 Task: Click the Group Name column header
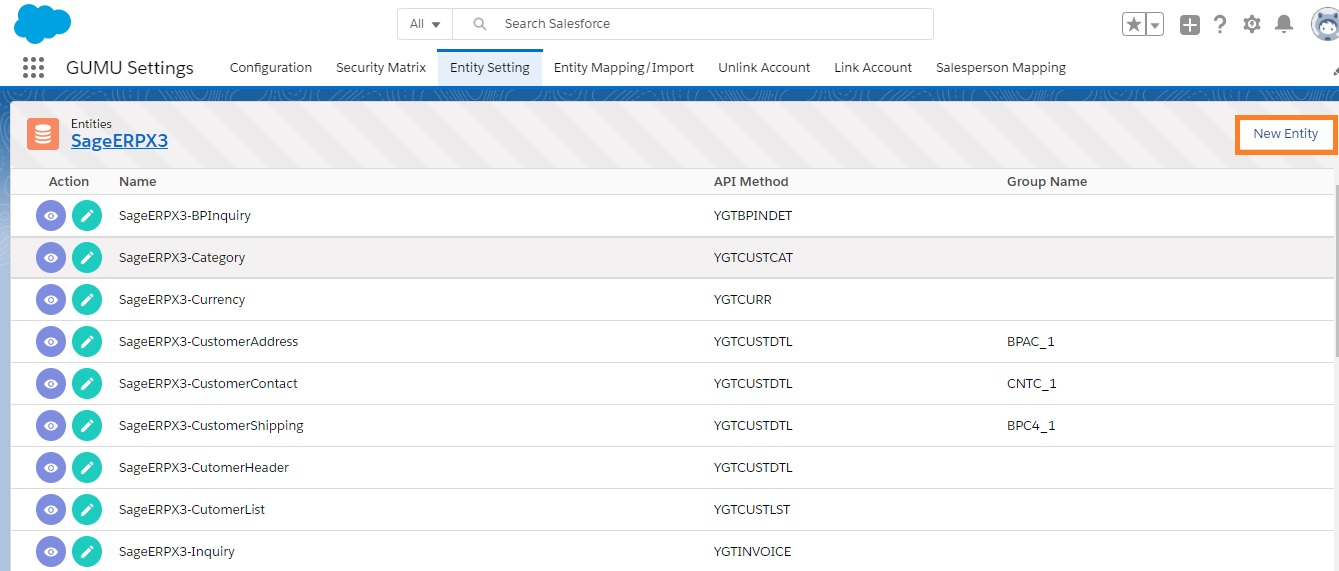pos(1047,181)
